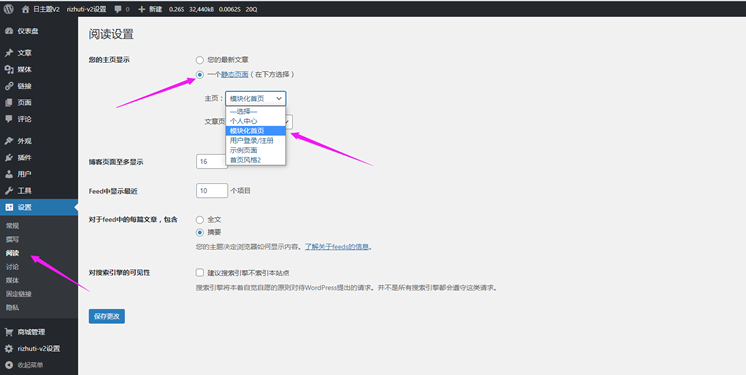Viewport: 746px width, 375px height.
Task: Open the WordPress logo menu
Action: click(9, 9)
